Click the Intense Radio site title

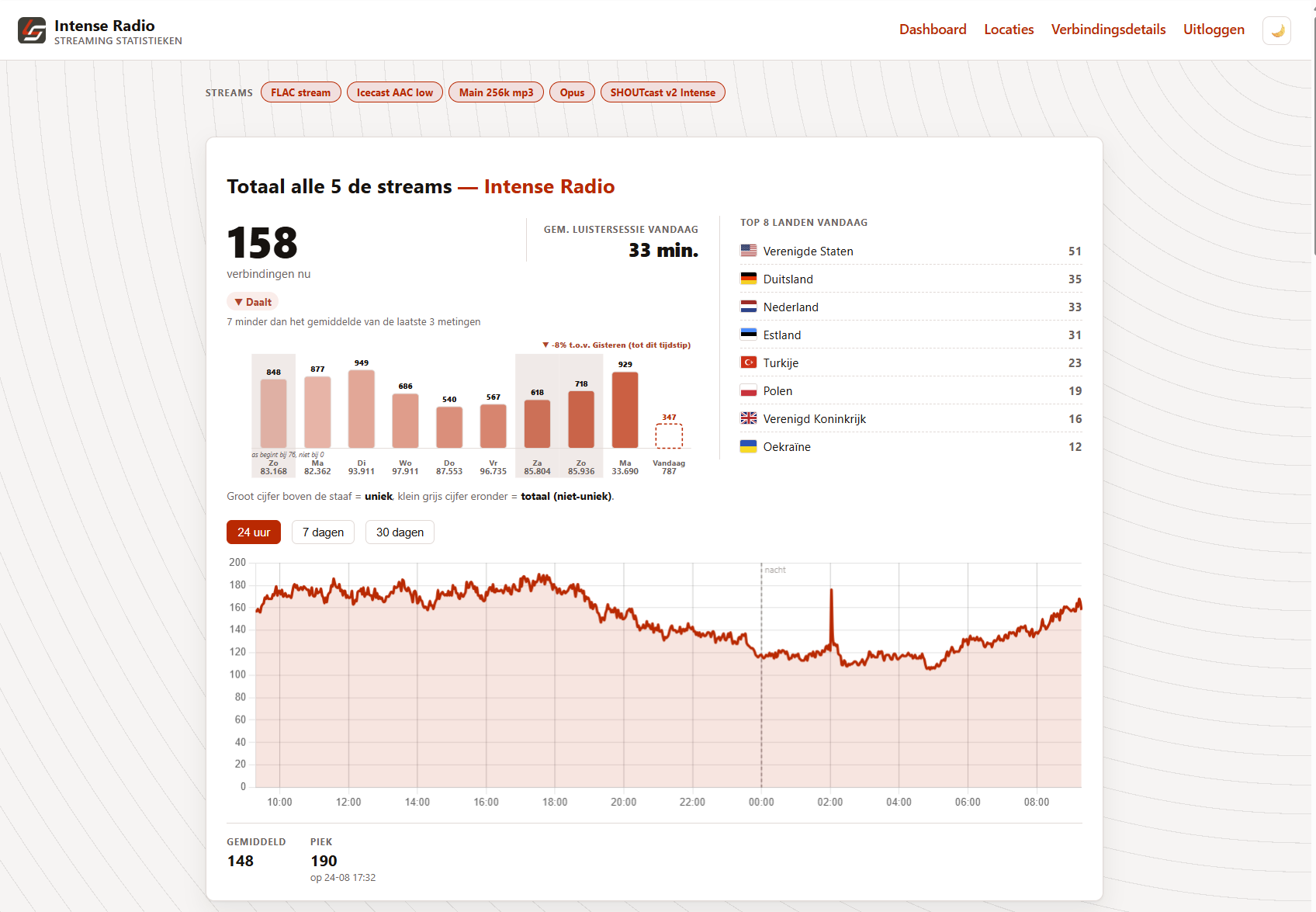click(105, 26)
